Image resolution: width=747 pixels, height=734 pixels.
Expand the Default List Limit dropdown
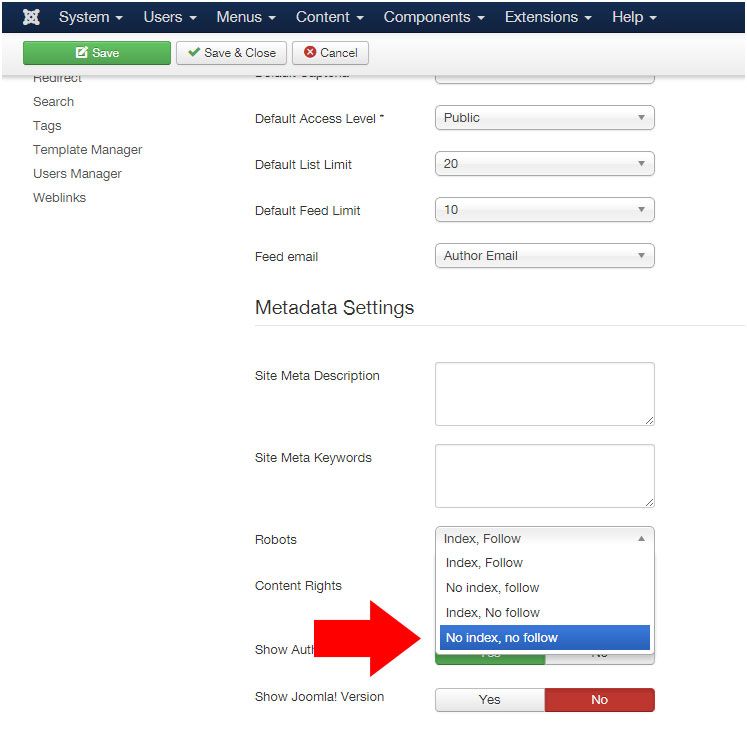[x=545, y=164]
